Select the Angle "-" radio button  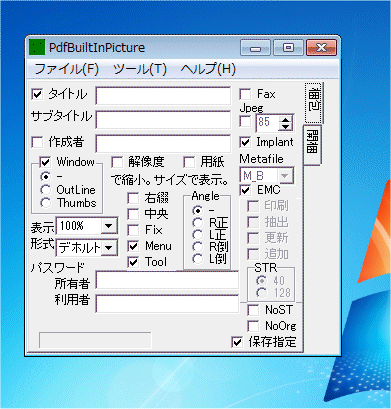pyautogui.click(x=198, y=210)
